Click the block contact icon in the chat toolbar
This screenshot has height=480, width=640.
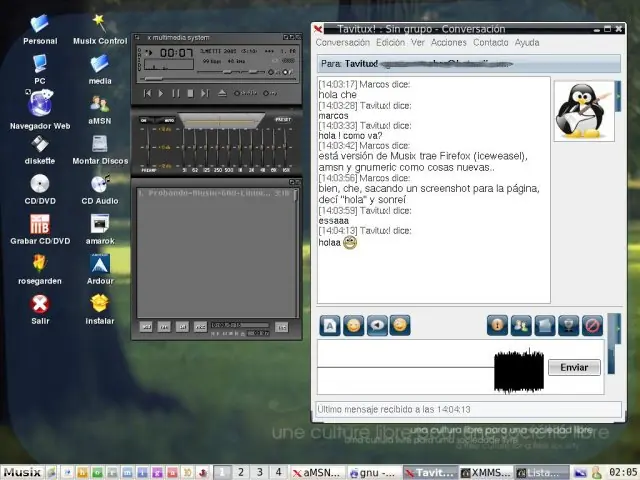coord(592,325)
